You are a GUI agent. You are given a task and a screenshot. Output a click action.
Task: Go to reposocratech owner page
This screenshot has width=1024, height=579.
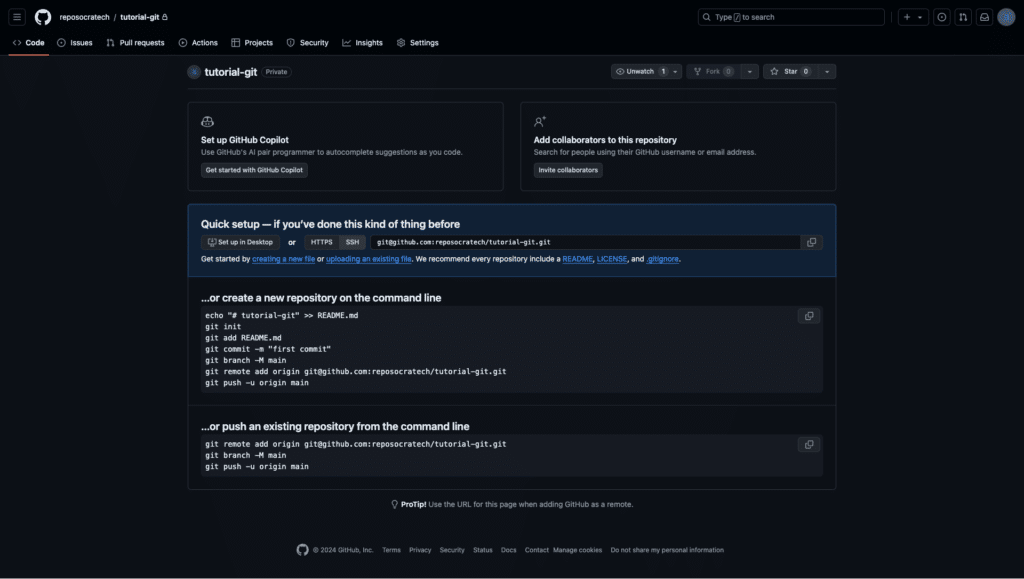(84, 17)
